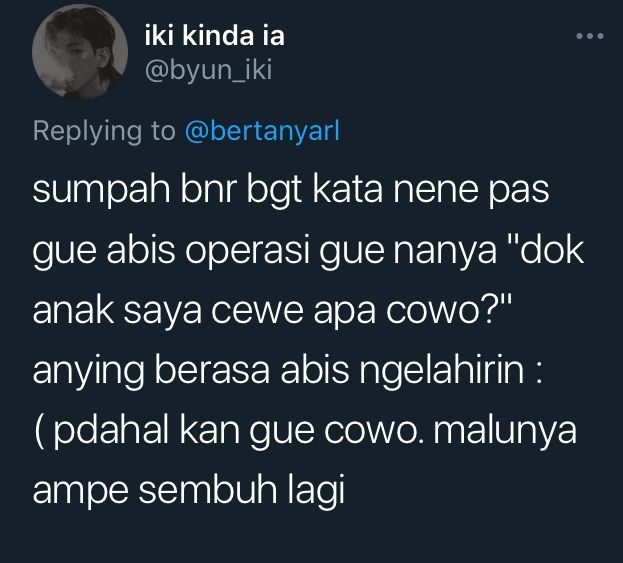View the profile picture of iki kinda ia
This screenshot has width=623, height=563.
point(80,52)
